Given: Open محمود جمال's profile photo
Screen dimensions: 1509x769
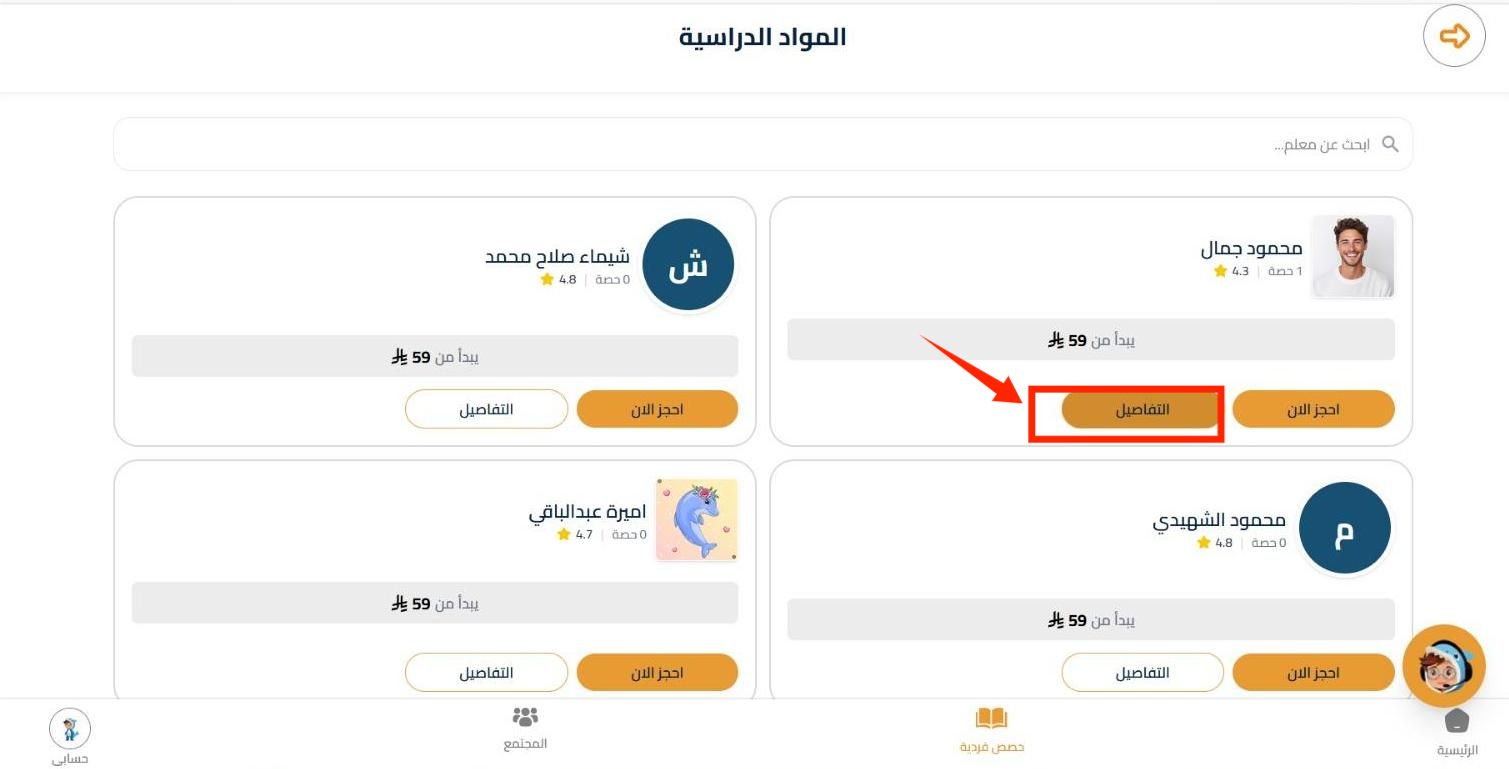Looking at the screenshot, I should click(x=1353, y=256).
